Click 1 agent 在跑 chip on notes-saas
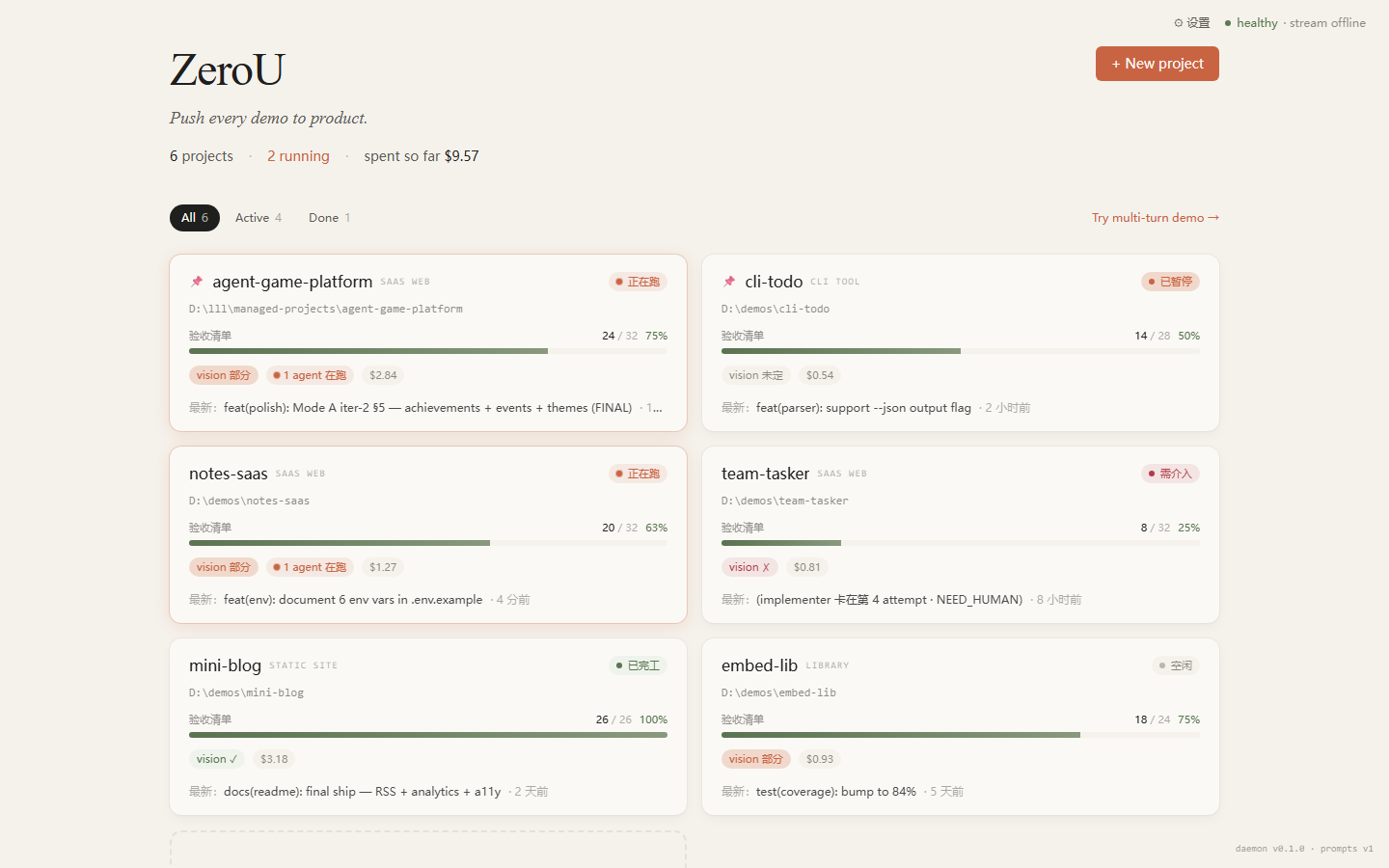Viewport: 1389px width, 868px height. [310, 567]
